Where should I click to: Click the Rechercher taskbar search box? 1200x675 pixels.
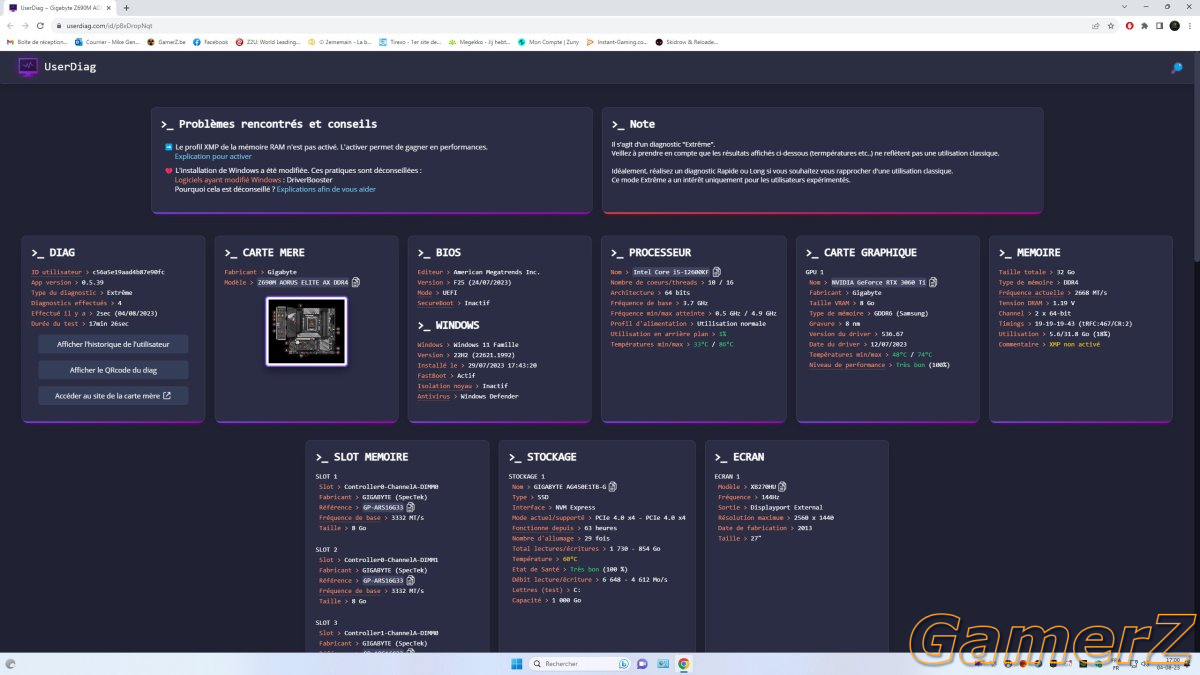click(x=580, y=664)
